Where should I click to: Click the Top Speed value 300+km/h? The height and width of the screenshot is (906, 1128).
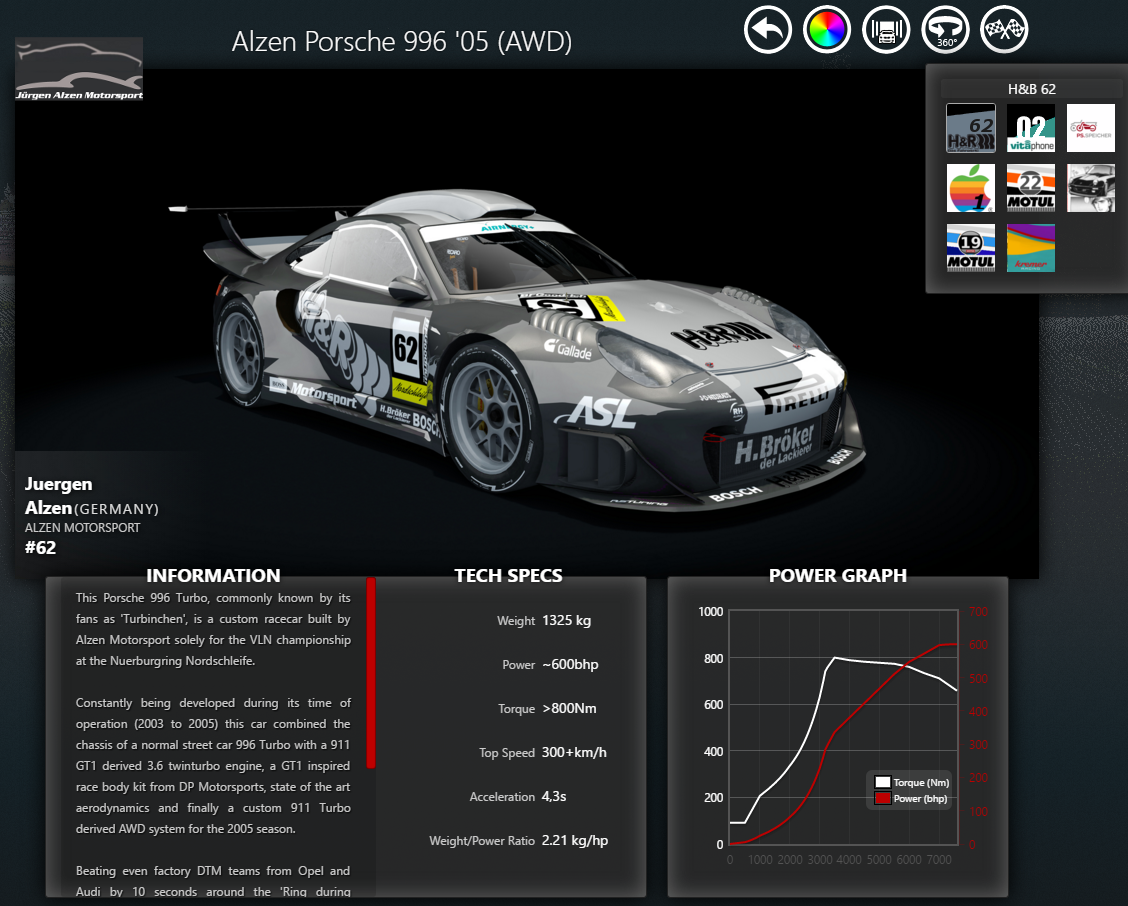[x=574, y=752]
